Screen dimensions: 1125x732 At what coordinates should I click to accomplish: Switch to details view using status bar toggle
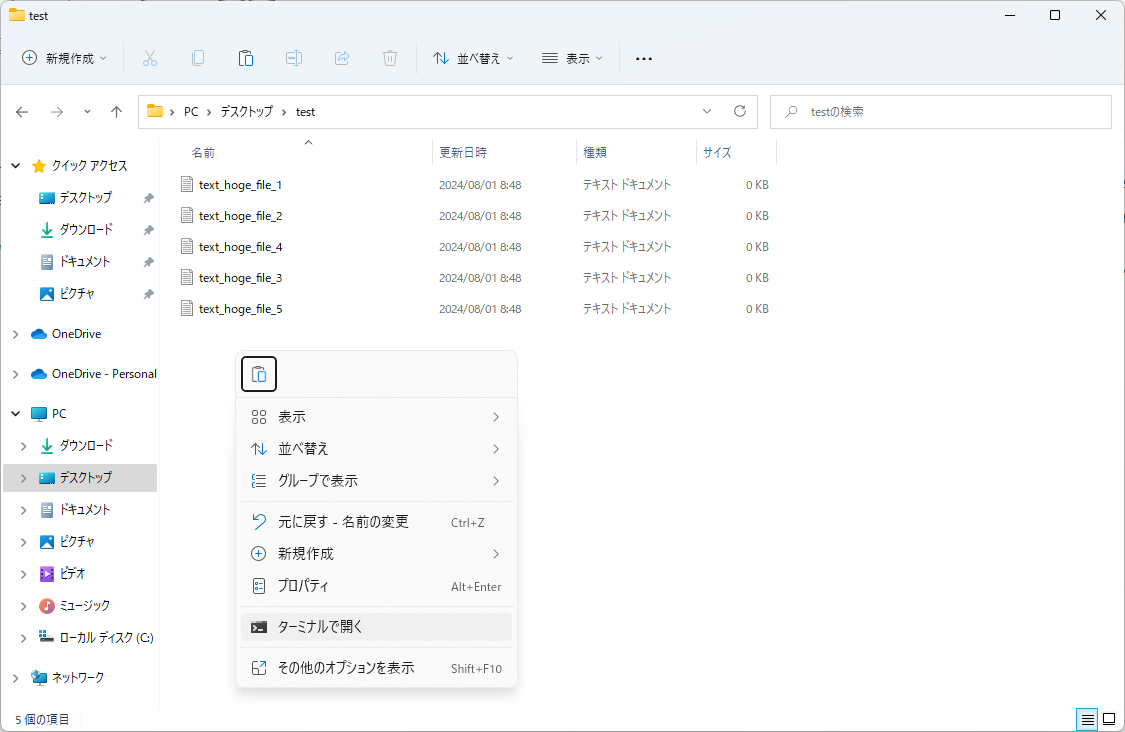(x=1087, y=719)
